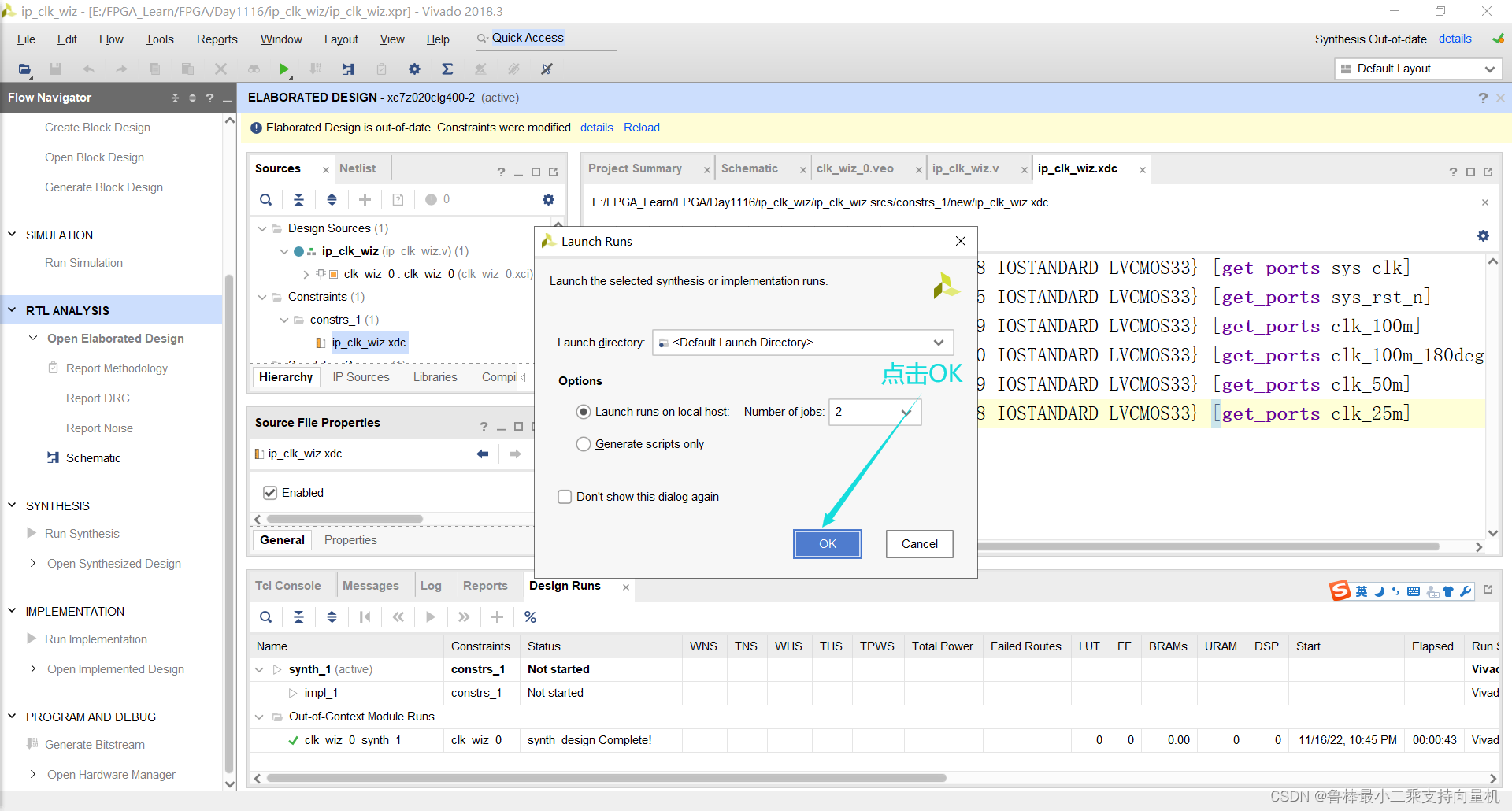This screenshot has height=811, width=1512.
Task: Expand all rows in Design Runs
Action: point(332,617)
